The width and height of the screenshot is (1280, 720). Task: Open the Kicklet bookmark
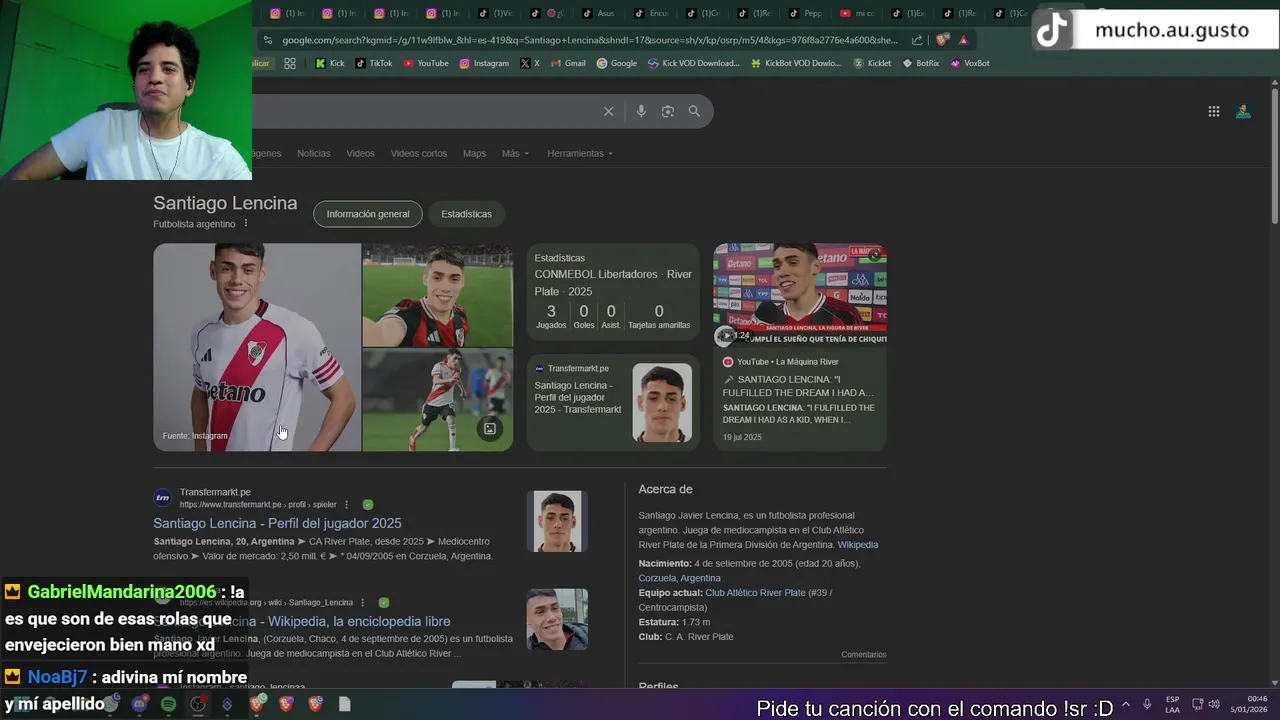coord(872,63)
